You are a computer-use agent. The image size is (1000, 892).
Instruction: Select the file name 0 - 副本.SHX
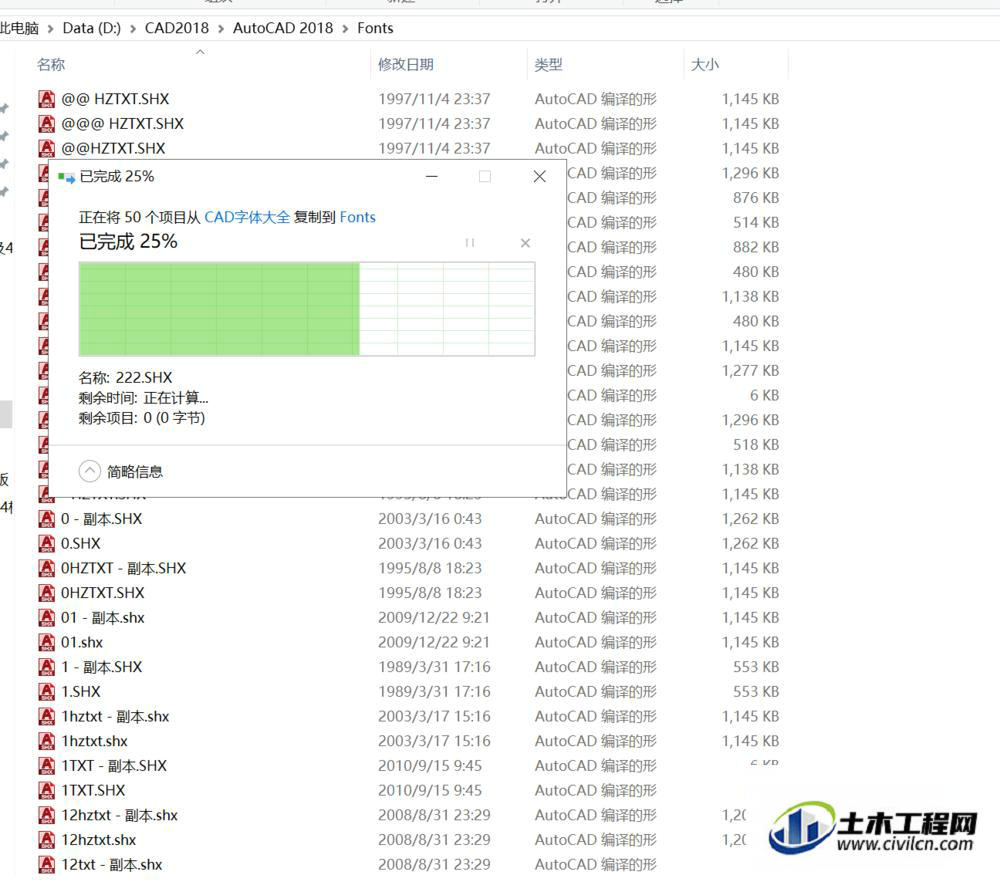(x=101, y=519)
